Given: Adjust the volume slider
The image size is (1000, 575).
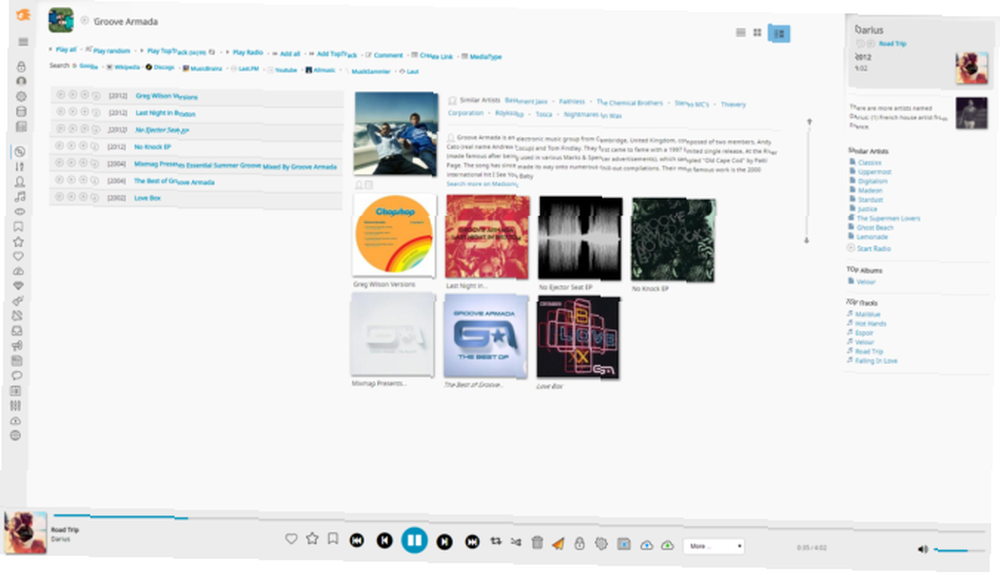Looking at the screenshot, I should (958, 550).
